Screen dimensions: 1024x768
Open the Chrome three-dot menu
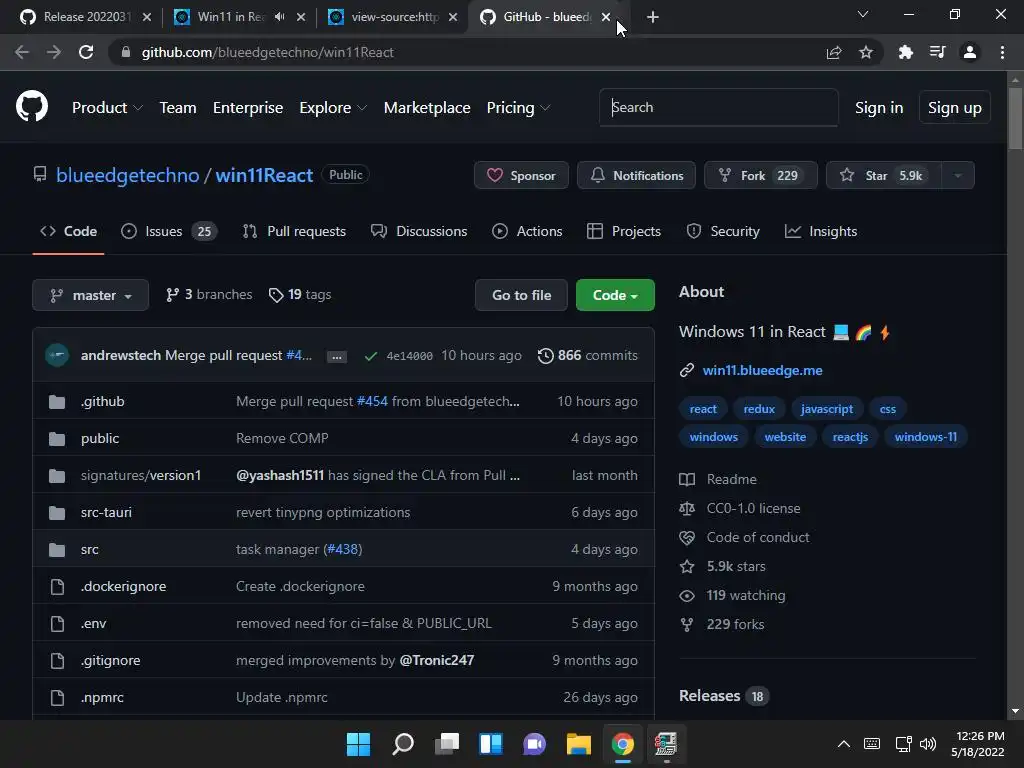pos(1002,52)
